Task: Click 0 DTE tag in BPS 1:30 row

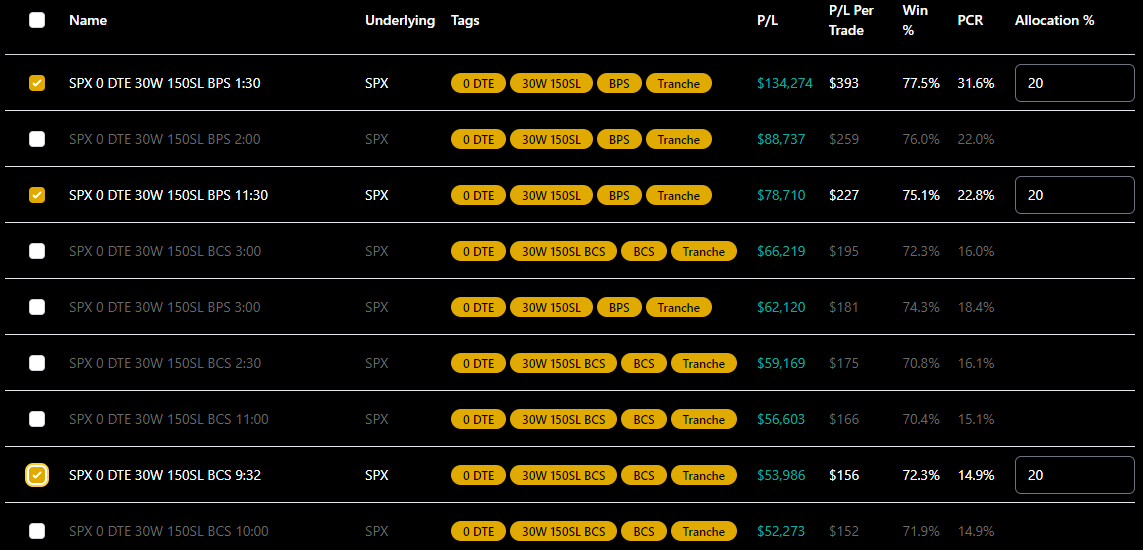Action: click(478, 84)
